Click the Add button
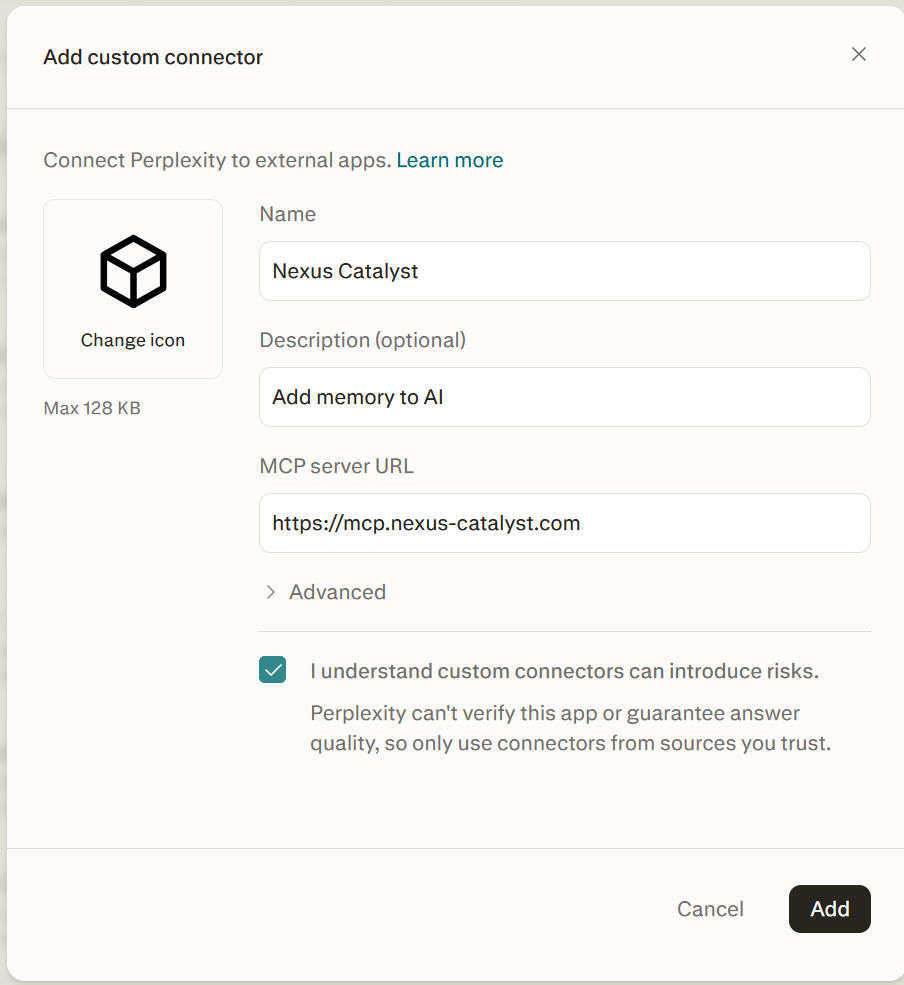This screenshot has height=985, width=904. [x=830, y=909]
